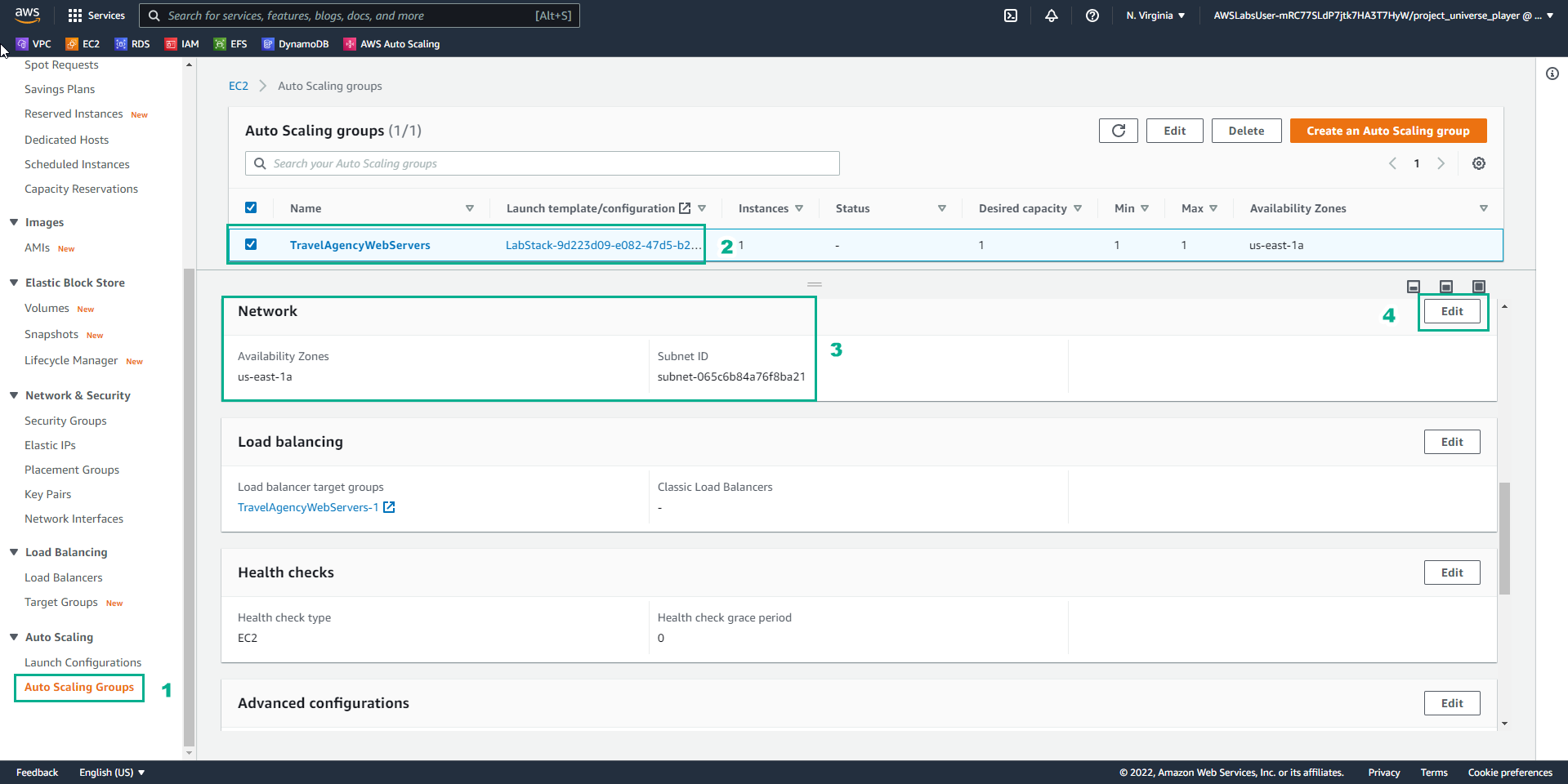Screen dimensions: 1568x784
Task: Click the EC2 breadcrumb link
Action: (x=238, y=86)
